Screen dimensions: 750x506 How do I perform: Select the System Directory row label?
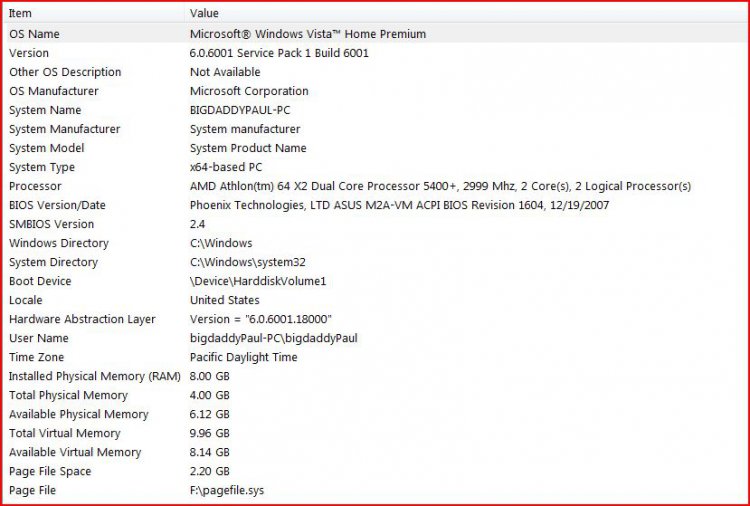pyautogui.click(x=53, y=263)
